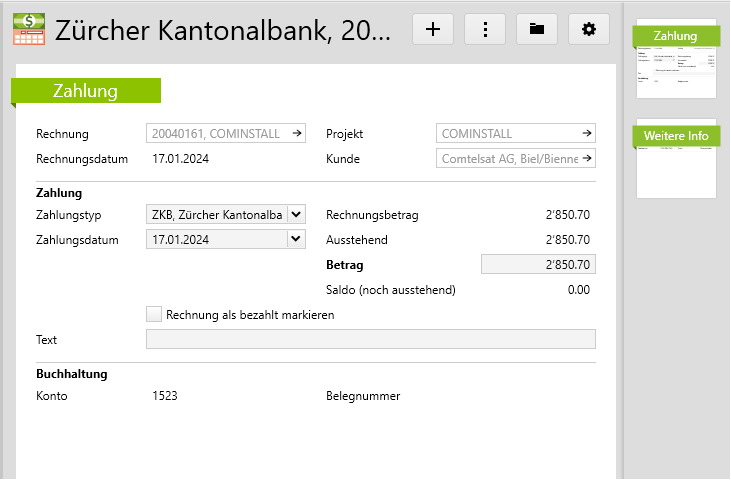Check 'Rechnung als bezahlt markieren' box
This screenshot has width=731, height=480.
[x=154, y=314]
